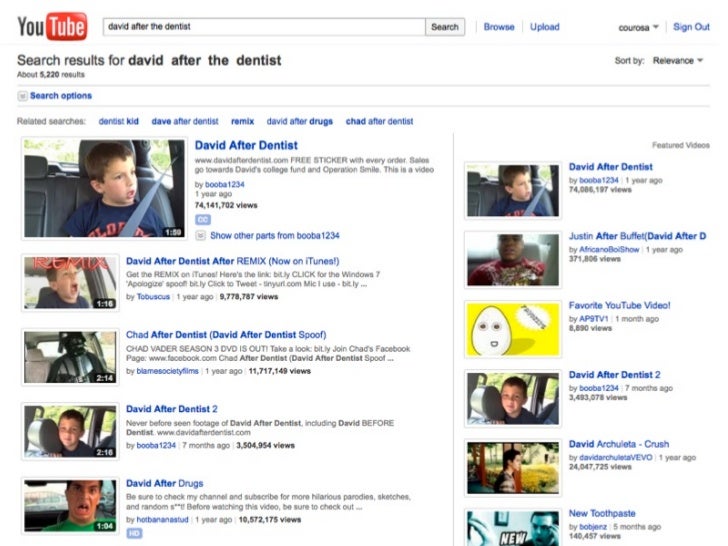Open featured booba1234 link, 1 year ago
728x546 pixels.
tap(599, 180)
